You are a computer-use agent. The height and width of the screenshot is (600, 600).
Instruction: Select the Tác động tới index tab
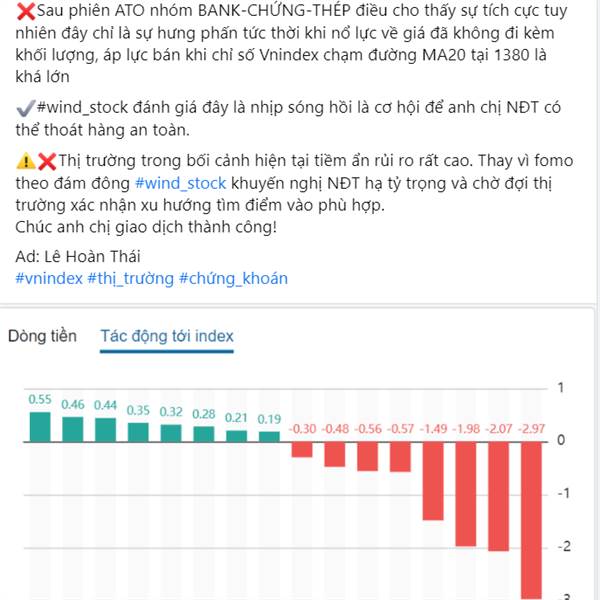pyautogui.click(x=167, y=336)
